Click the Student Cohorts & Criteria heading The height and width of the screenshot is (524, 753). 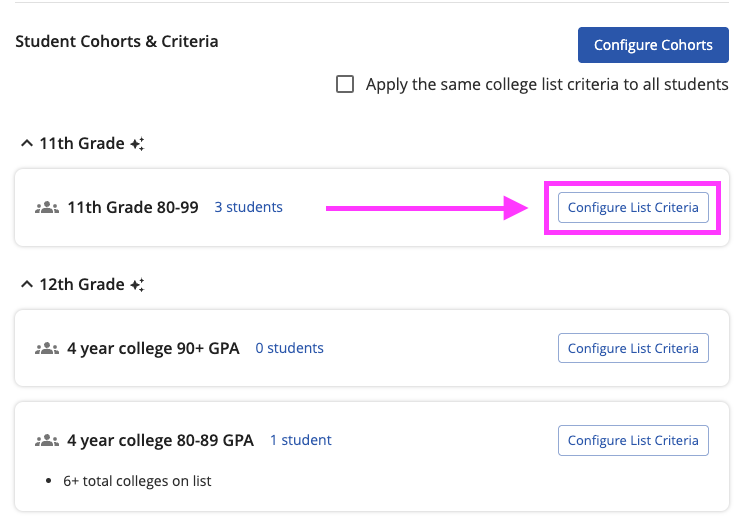click(x=117, y=42)
